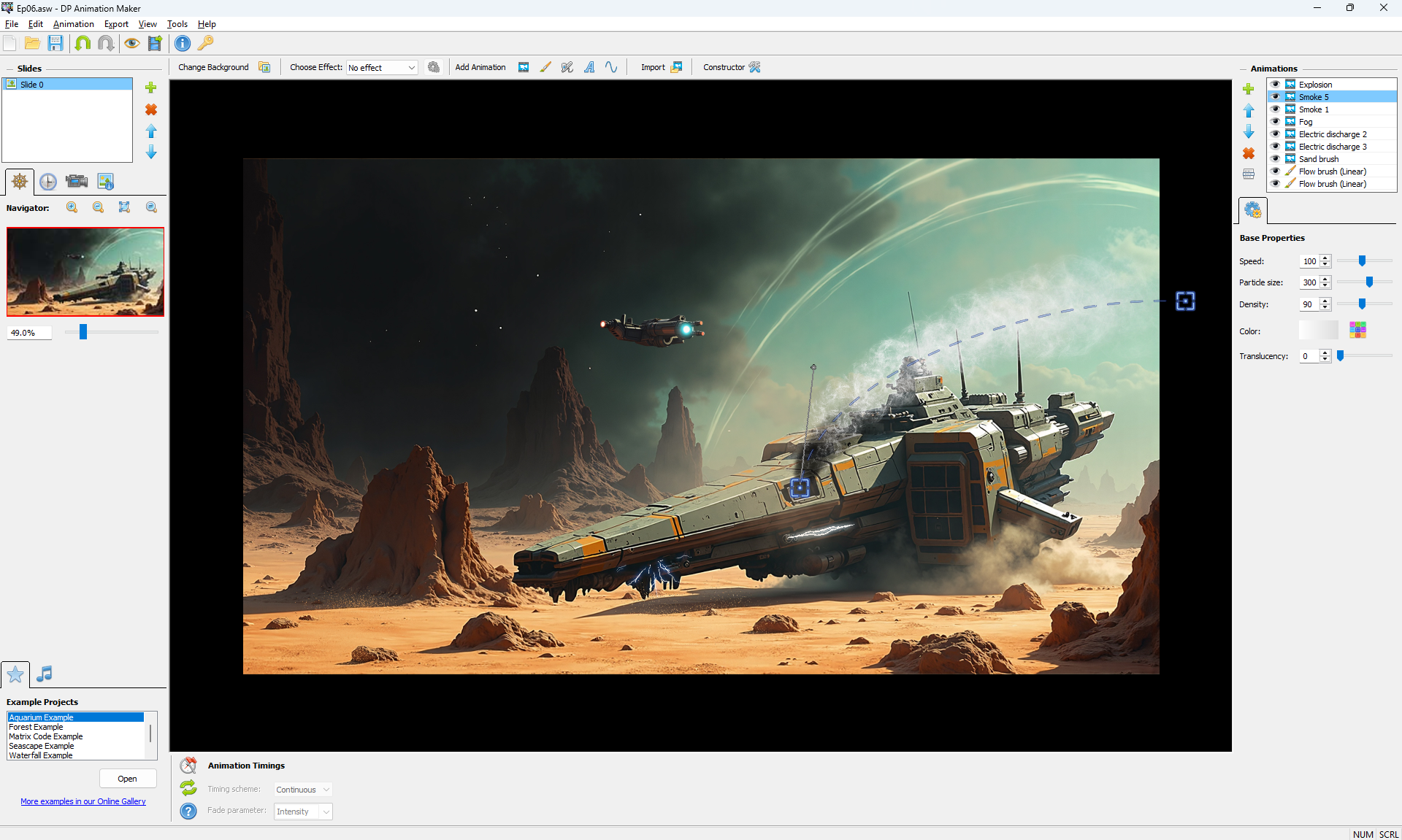Open the Choose Effect dropdown
Screen dimensions: 1402x840
(381, 67)
